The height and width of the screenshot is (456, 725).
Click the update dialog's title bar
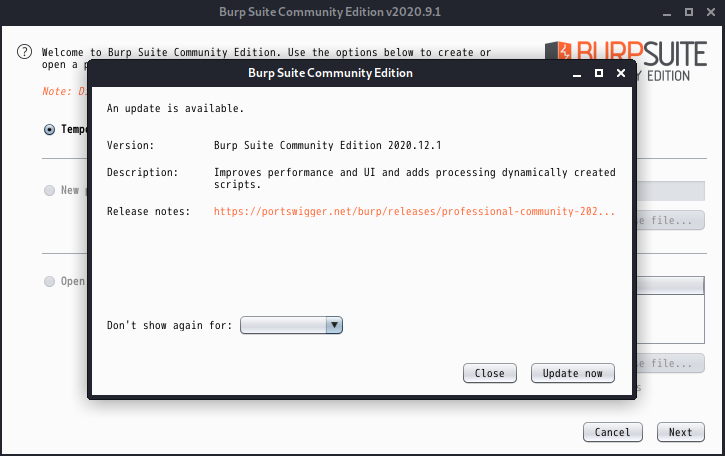coord(330,73)
